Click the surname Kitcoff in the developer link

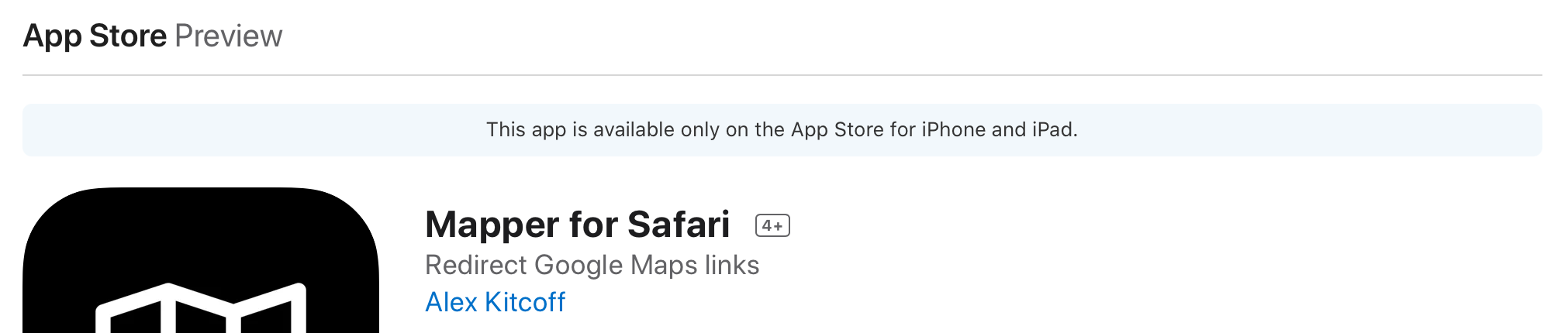pyautogui.click(x=525, y=302)
